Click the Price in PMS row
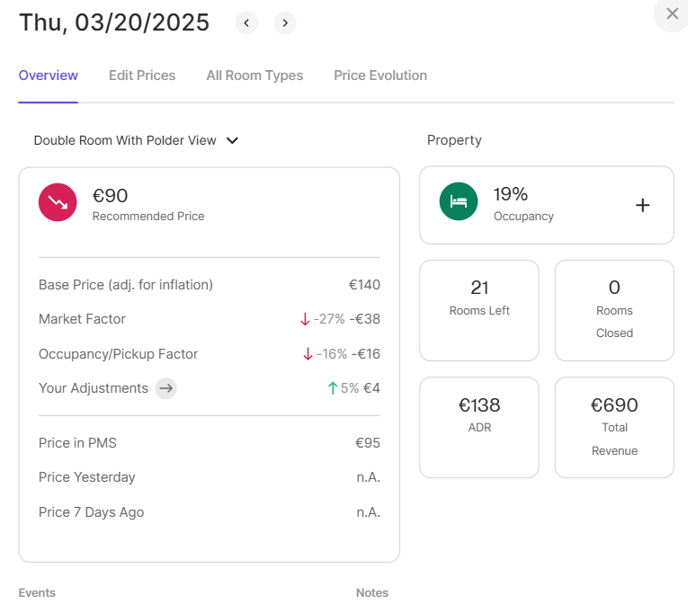 click(209, 443)
